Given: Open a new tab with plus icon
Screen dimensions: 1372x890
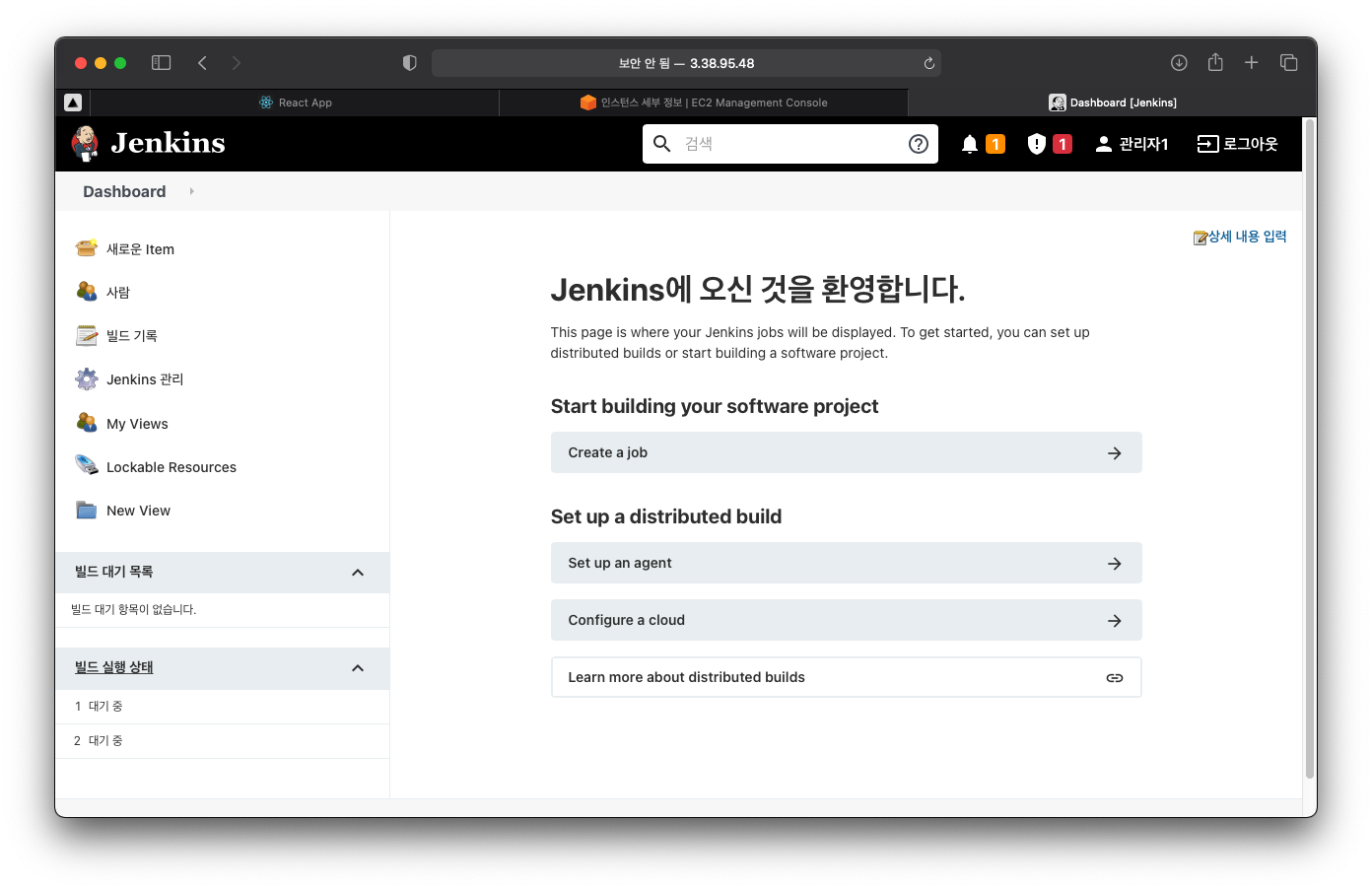Looking at the screenshot, I should 1252,63.
